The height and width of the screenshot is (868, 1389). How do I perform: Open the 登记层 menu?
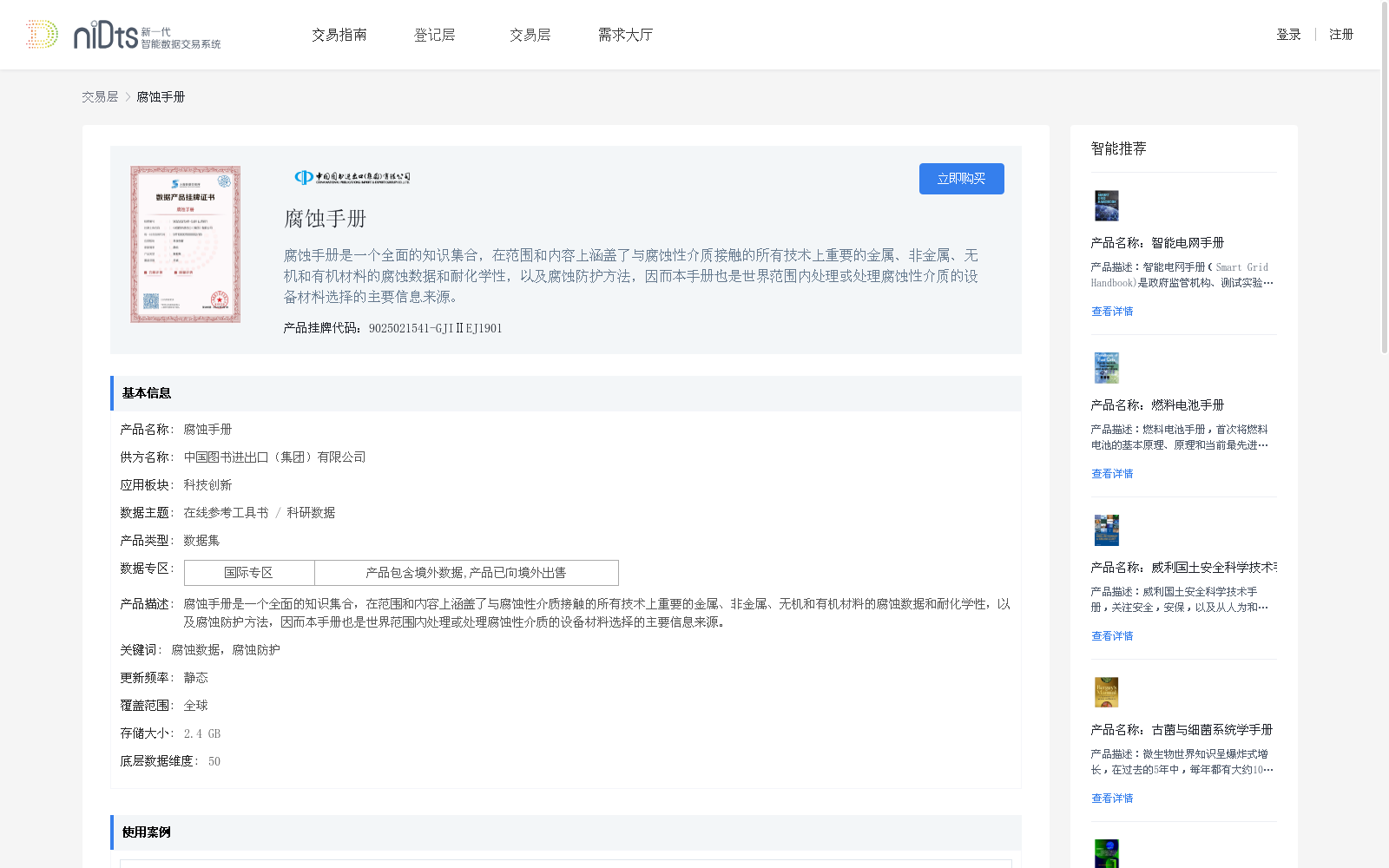435,35
